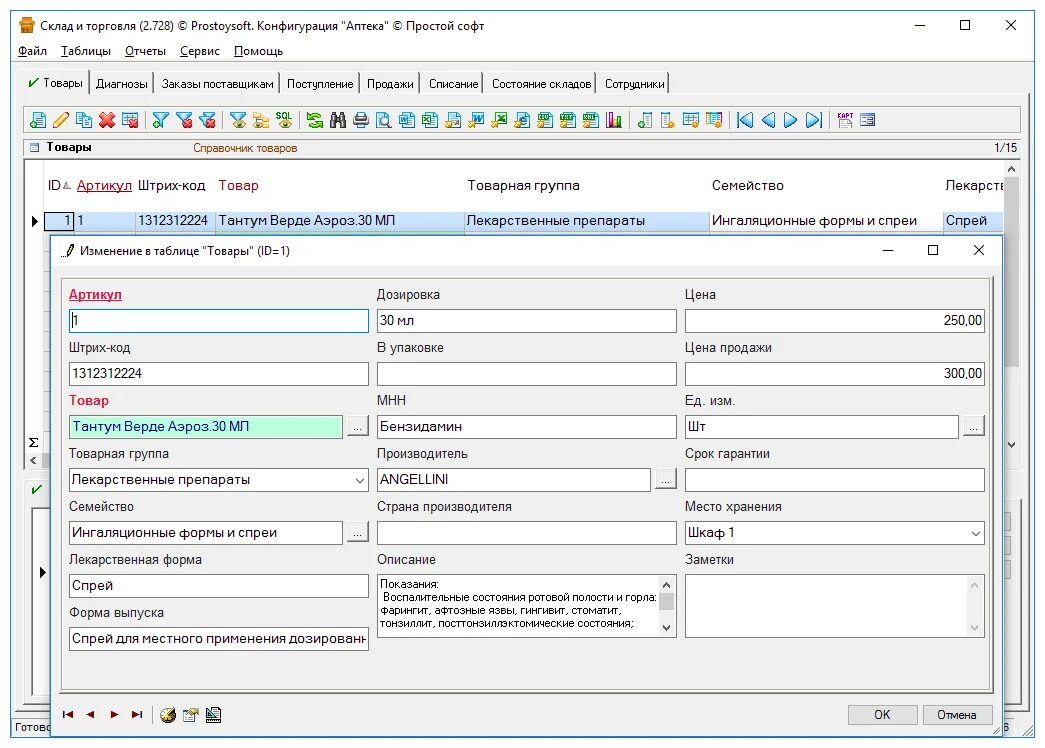Image resolution: width=1045 pixels, height=748 pixels.
Task: Click the empty Страна производителя field
Action: coord(526,533)
